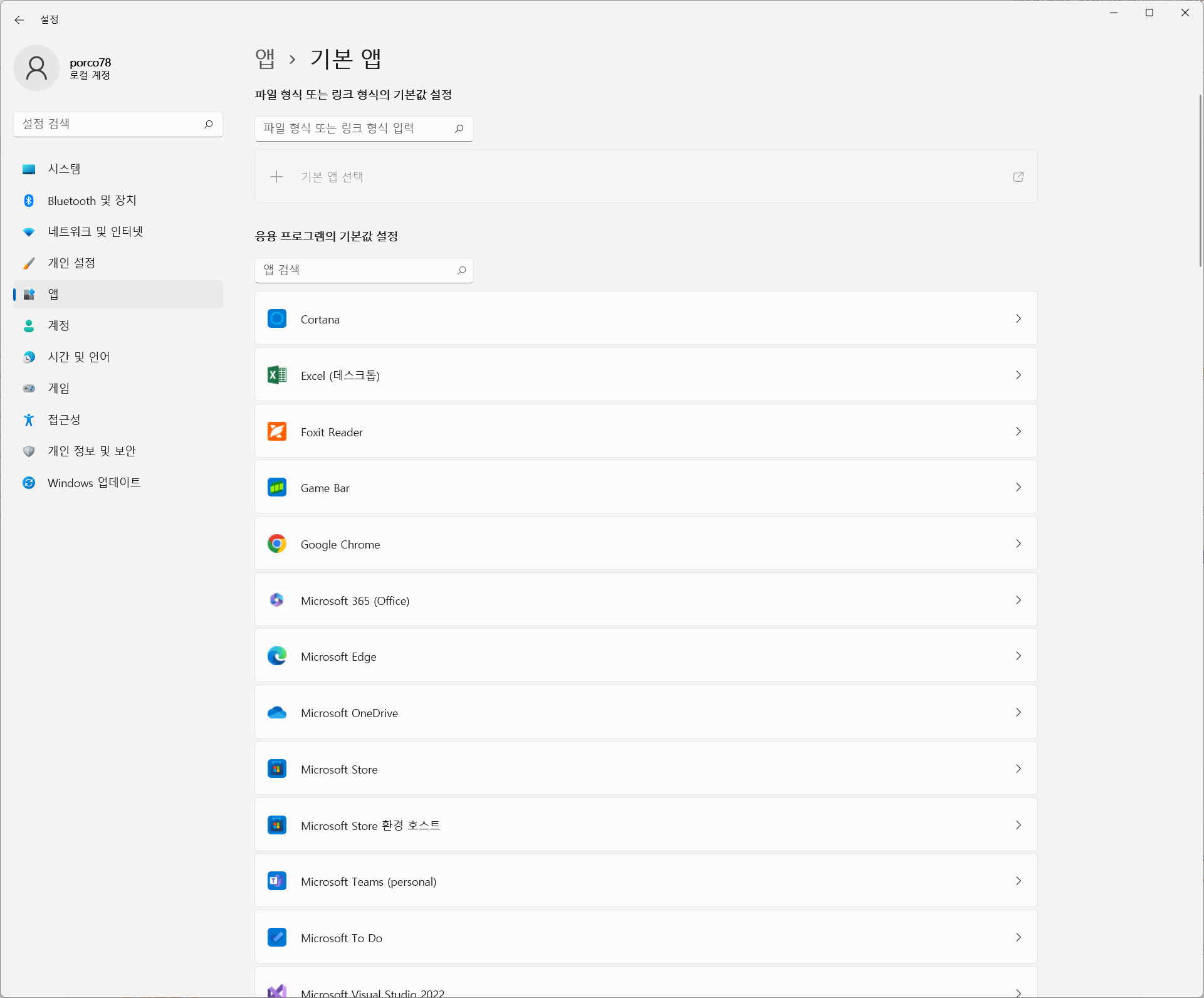Click the Bluetooth icon in sidebar
Viewport: 1204px width, 998px height.
click(29, 201)
